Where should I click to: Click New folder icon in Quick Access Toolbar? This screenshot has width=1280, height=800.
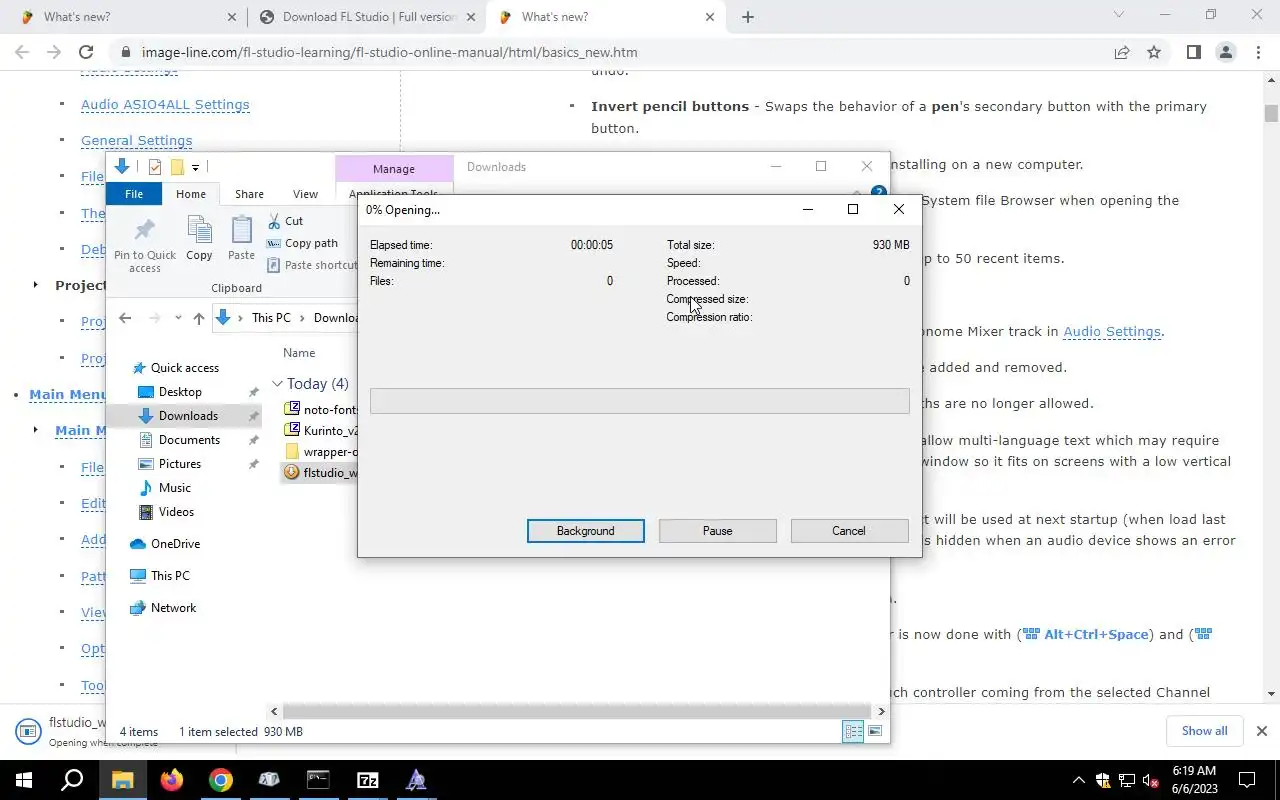tap(177, 167)
